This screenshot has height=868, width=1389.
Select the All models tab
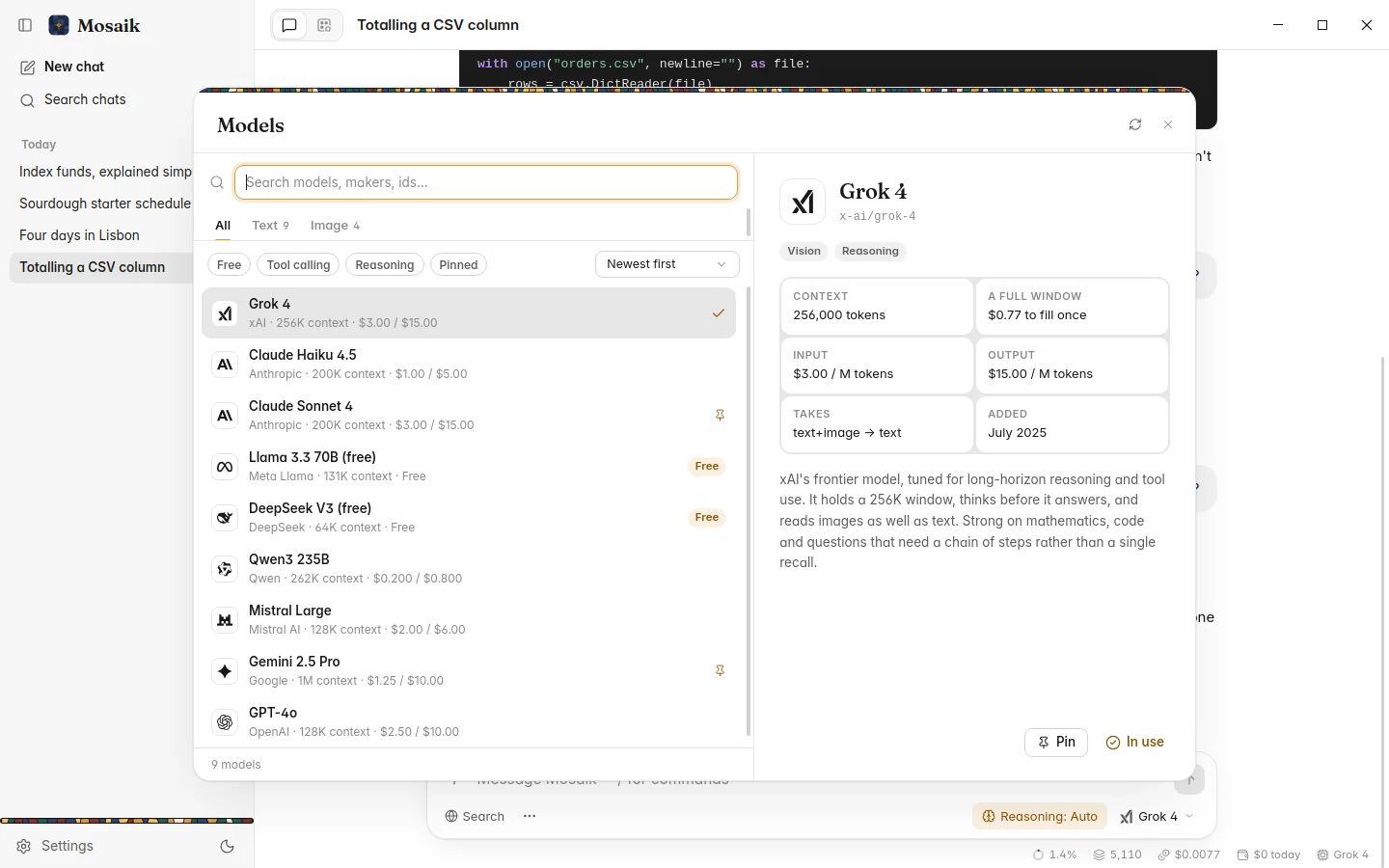point(223,226)
